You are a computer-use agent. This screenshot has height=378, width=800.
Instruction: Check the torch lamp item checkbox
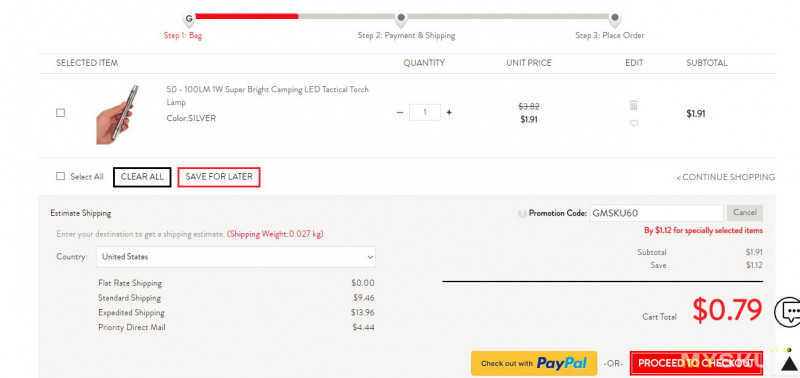pos(60,113)
